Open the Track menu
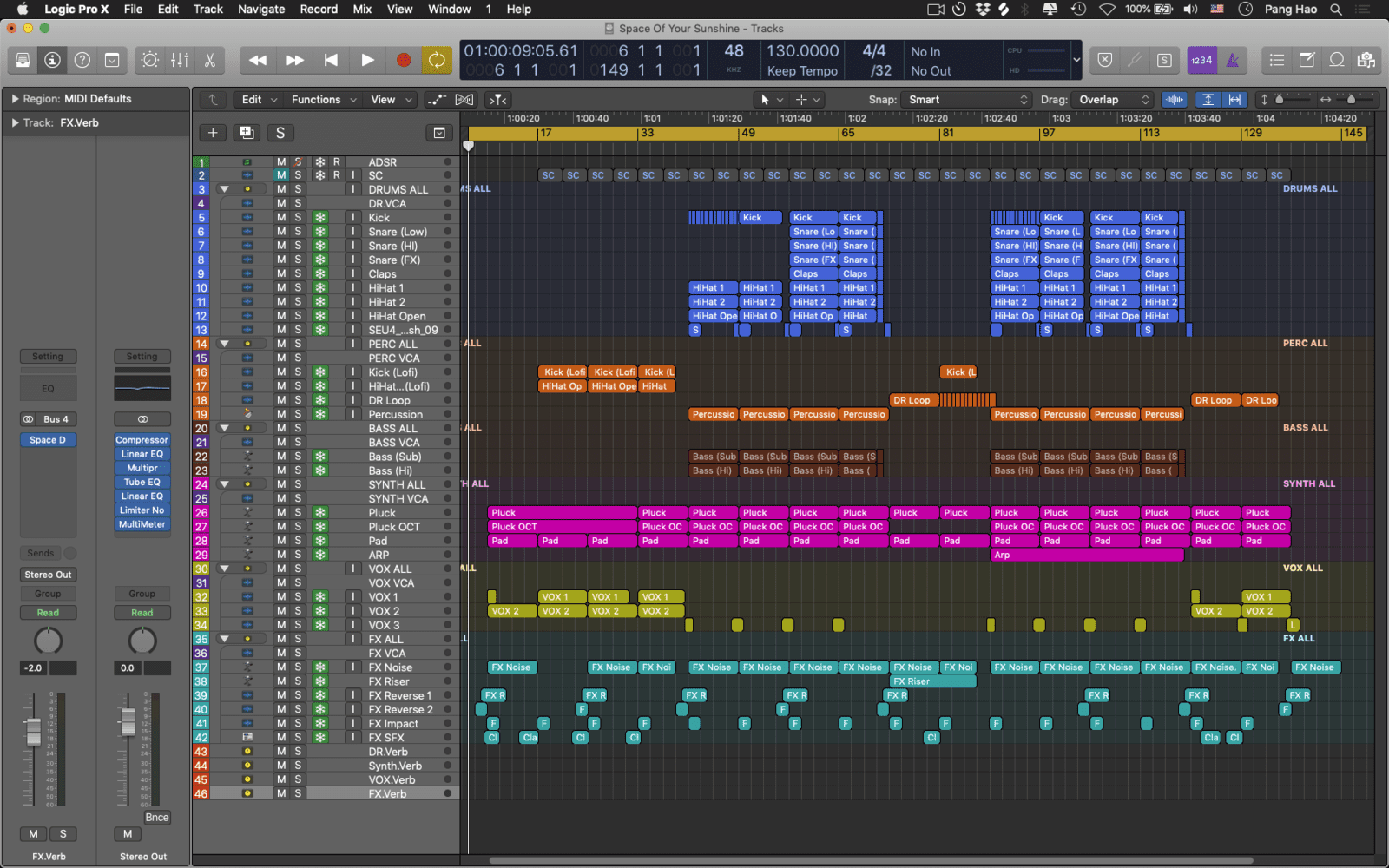 point(207,9)
